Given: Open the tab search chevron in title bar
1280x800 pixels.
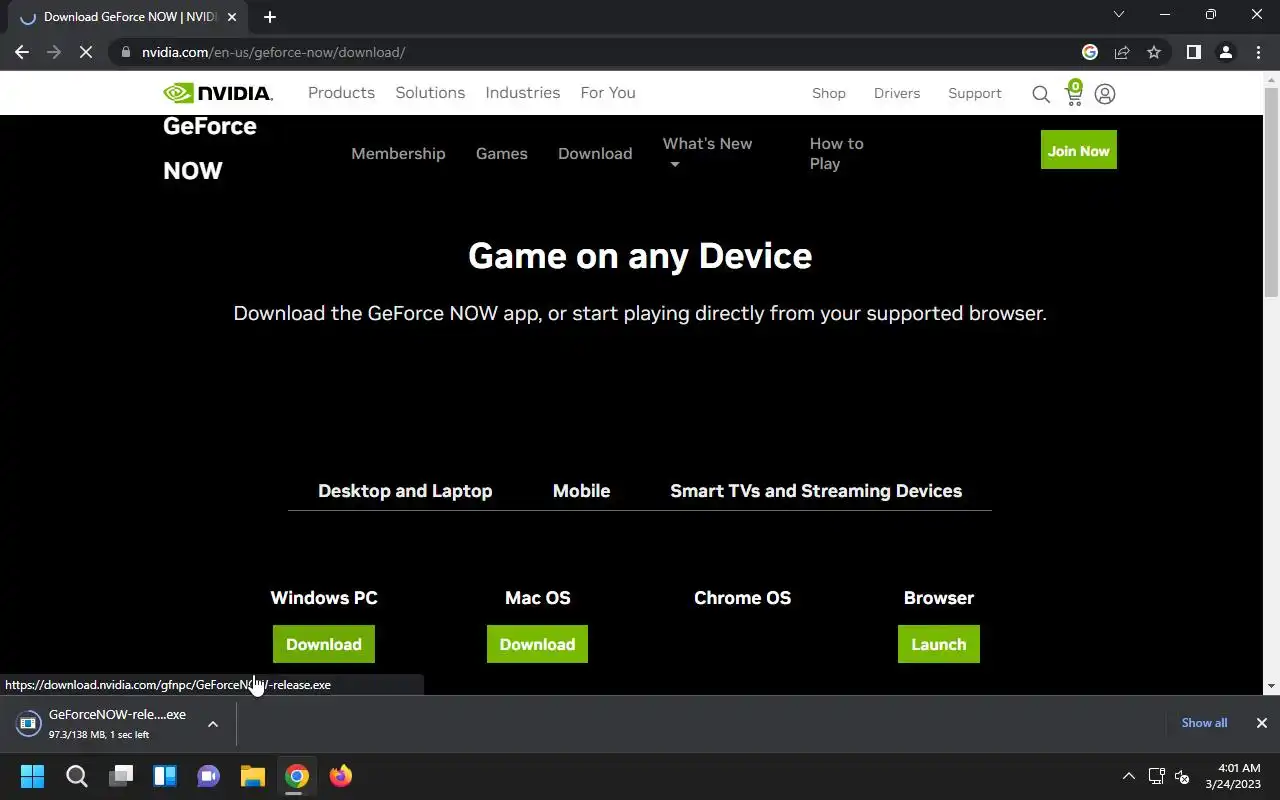Looking at the screenshot, I should click(x=1119, y=15).
